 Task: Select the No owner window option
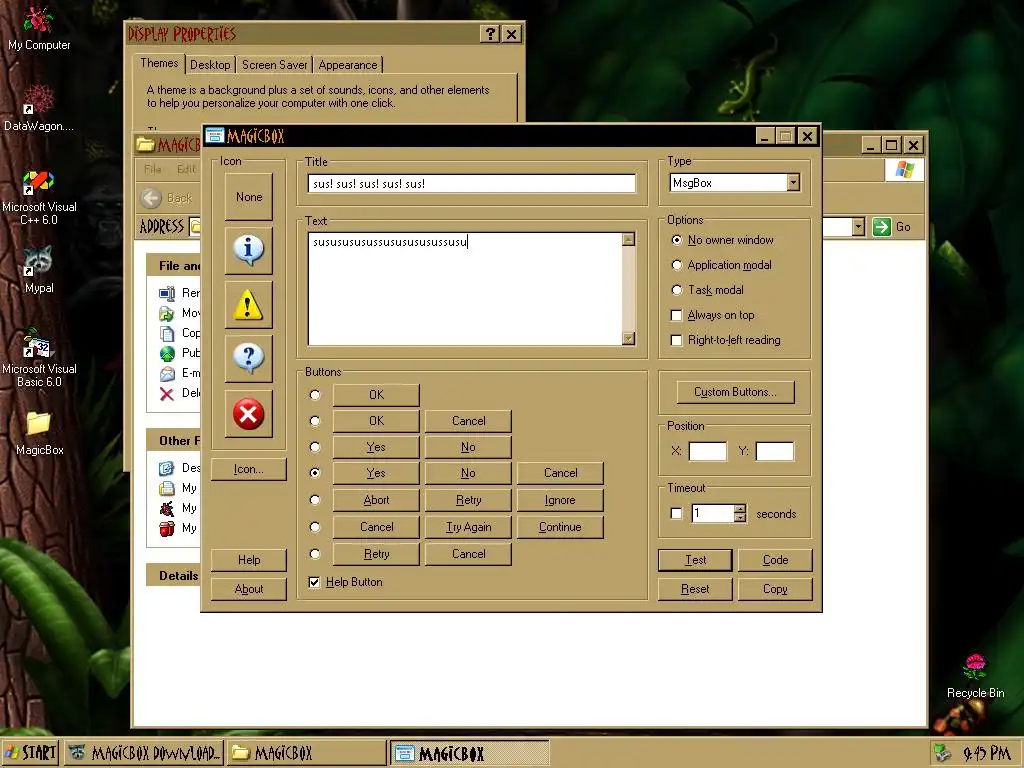pyautogui.click(x=677, y=240)
